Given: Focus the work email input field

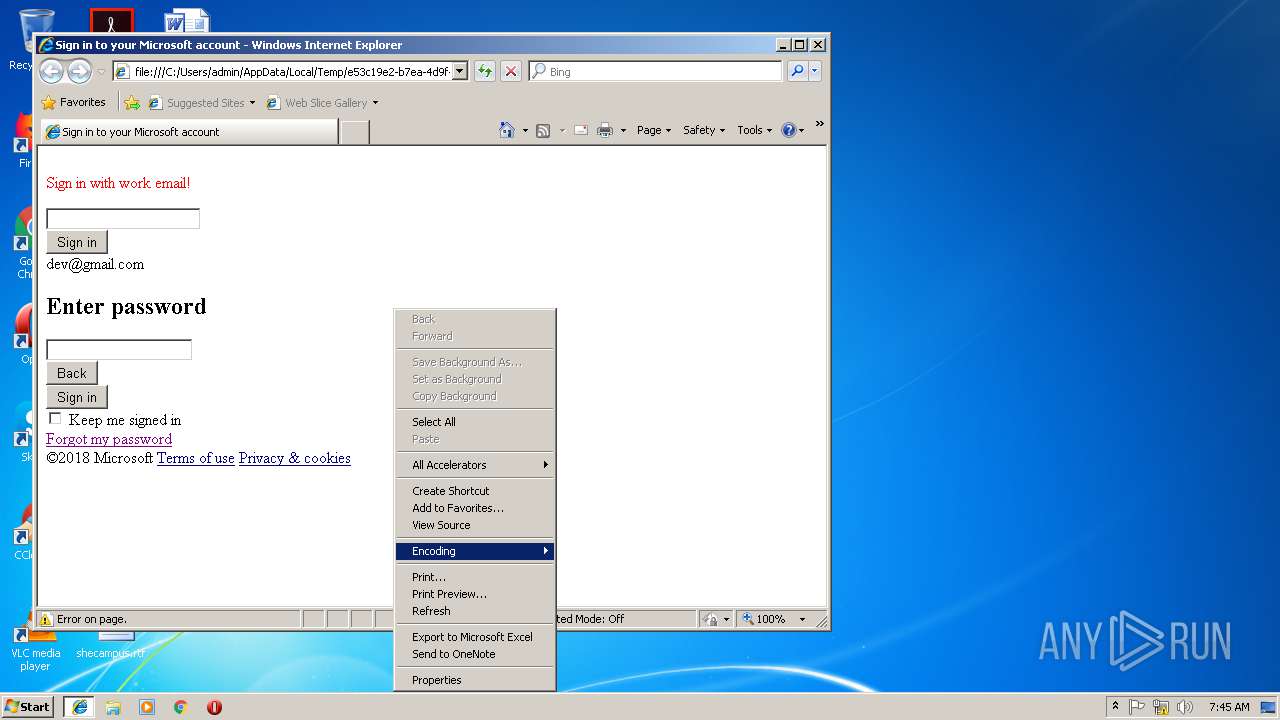Looking at the screenshot, I should tap(123, 218).
